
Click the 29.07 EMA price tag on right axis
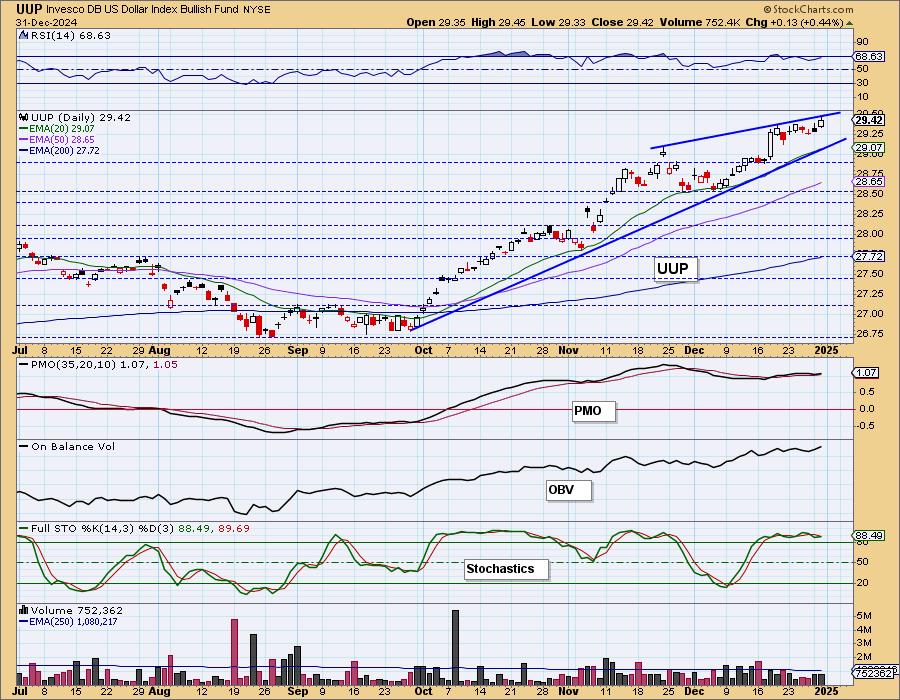[x=868, y=147]
